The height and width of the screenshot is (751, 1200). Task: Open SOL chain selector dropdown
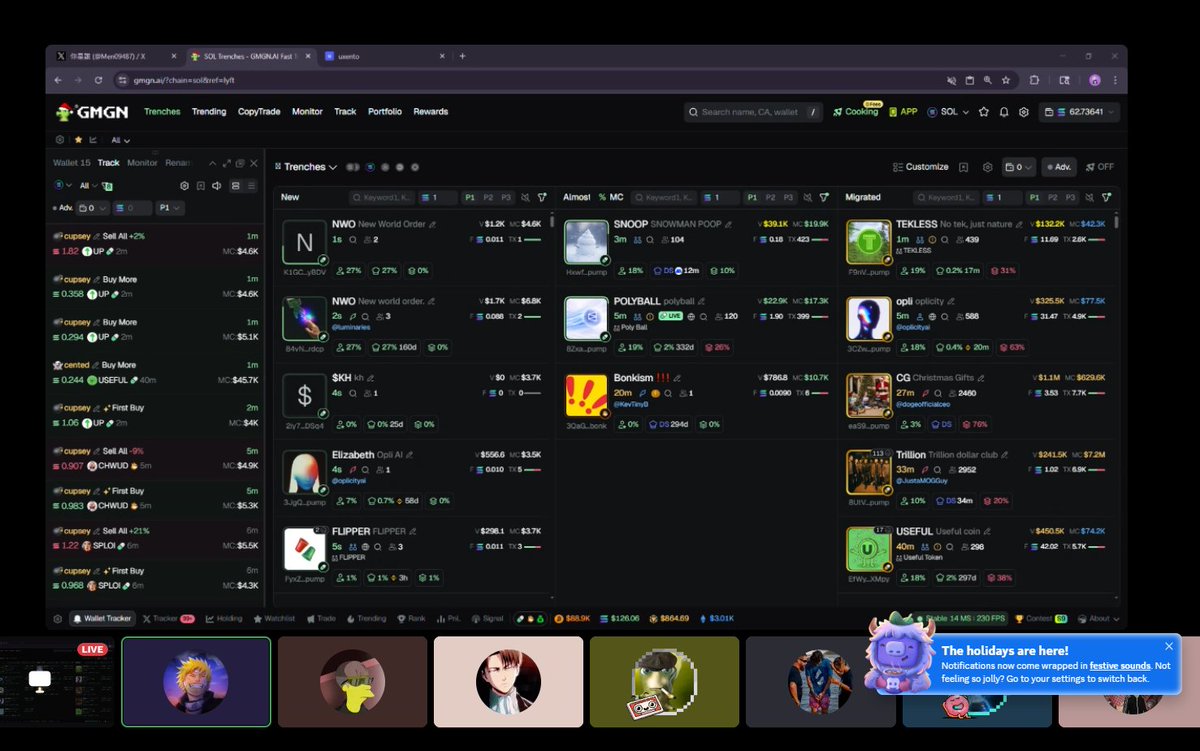coord(949,112)
